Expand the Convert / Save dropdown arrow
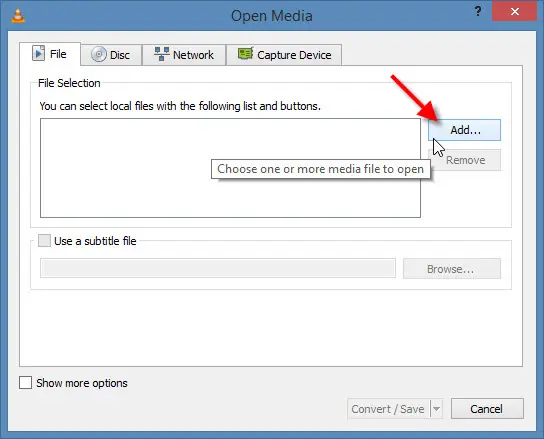The height and width of the screenshot is (439, 544). tap(436, 409)
